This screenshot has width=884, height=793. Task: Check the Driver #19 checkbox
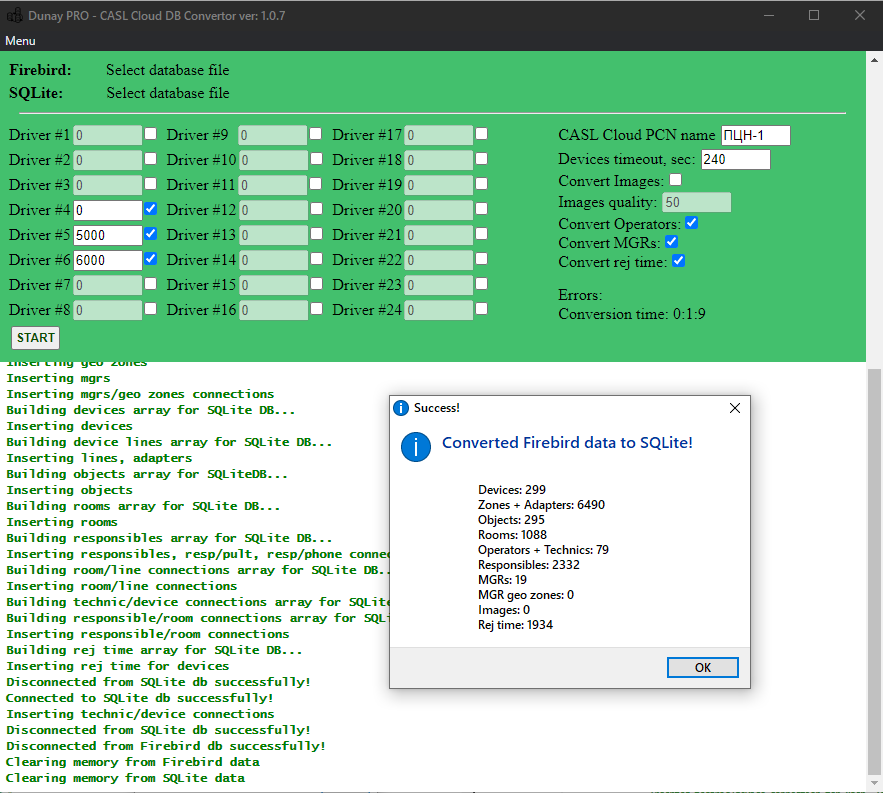click(481, 184)
